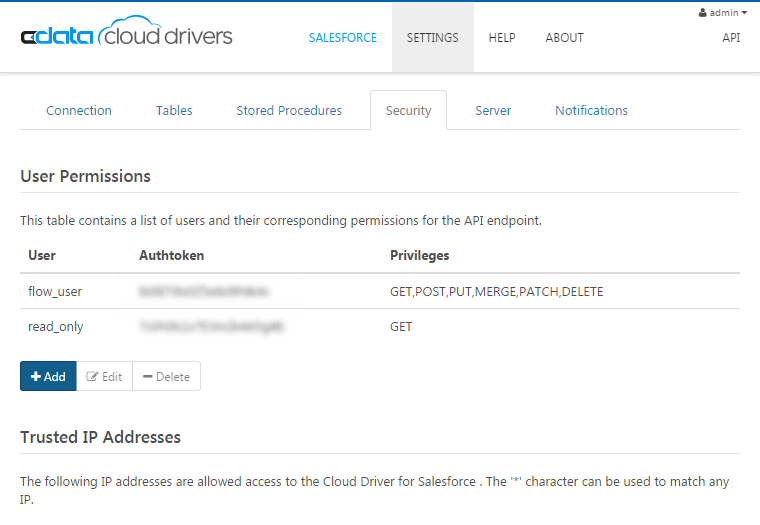Click the Delete user button
This screenshot has width=760, height=525.
pyautogui.click(x=166, y=377)
